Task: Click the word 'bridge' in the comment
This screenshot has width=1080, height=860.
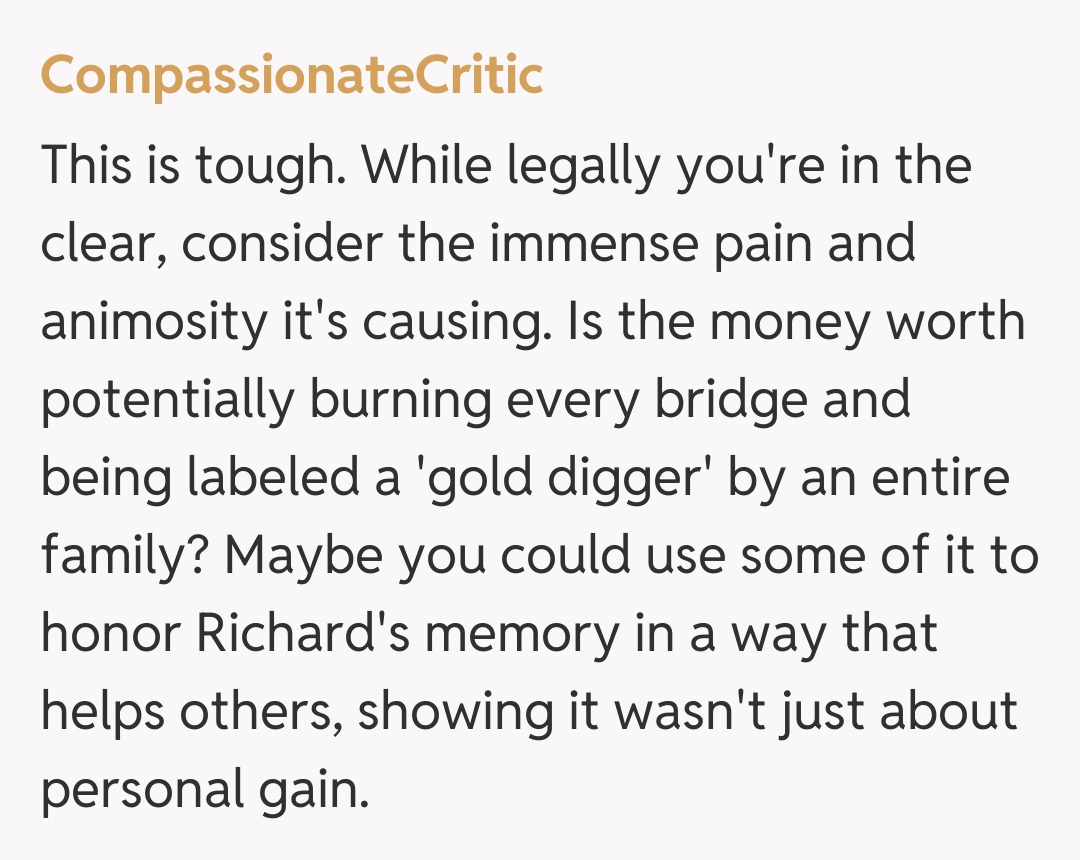Action: point(732,400)
